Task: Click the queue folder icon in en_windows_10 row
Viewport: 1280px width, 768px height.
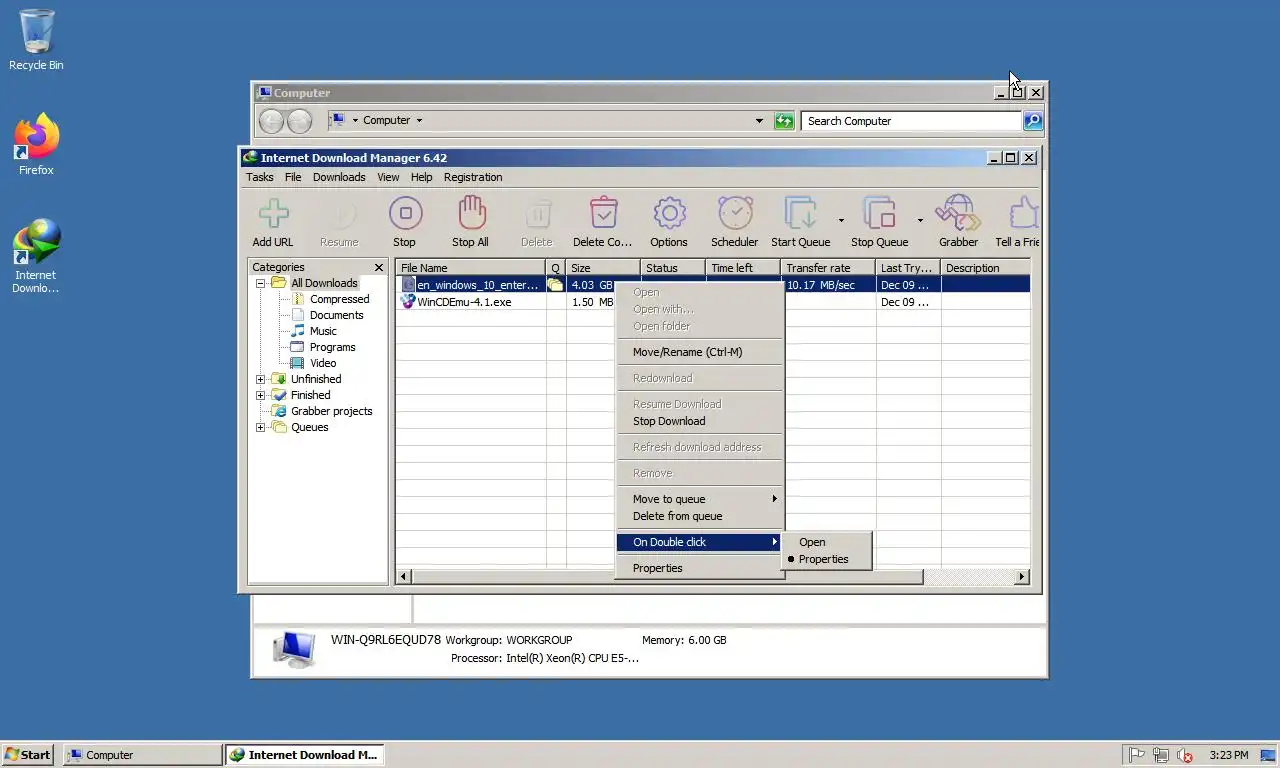Action: coord(554,285)
